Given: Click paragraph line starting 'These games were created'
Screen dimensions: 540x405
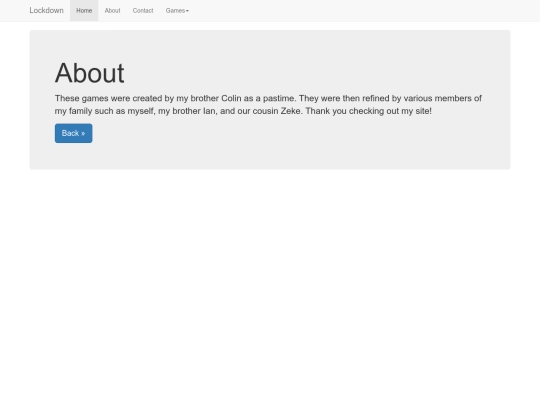Looking at the screenshot, I should pyautogui.click(x=268, y=98).
